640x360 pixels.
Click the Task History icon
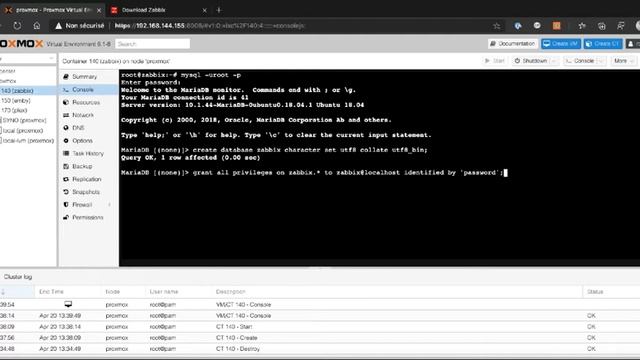pyautogui.click(x=66, y=153)
